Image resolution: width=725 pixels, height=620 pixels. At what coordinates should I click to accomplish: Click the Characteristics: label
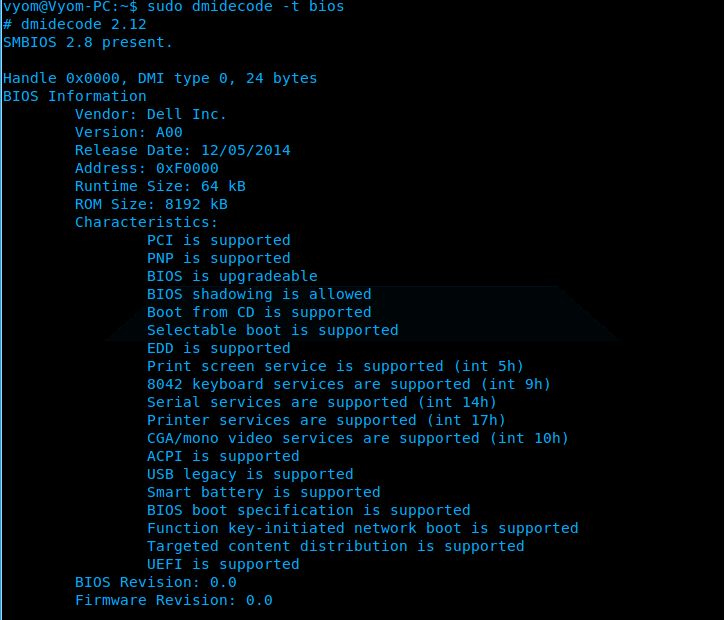coord(146,223)
